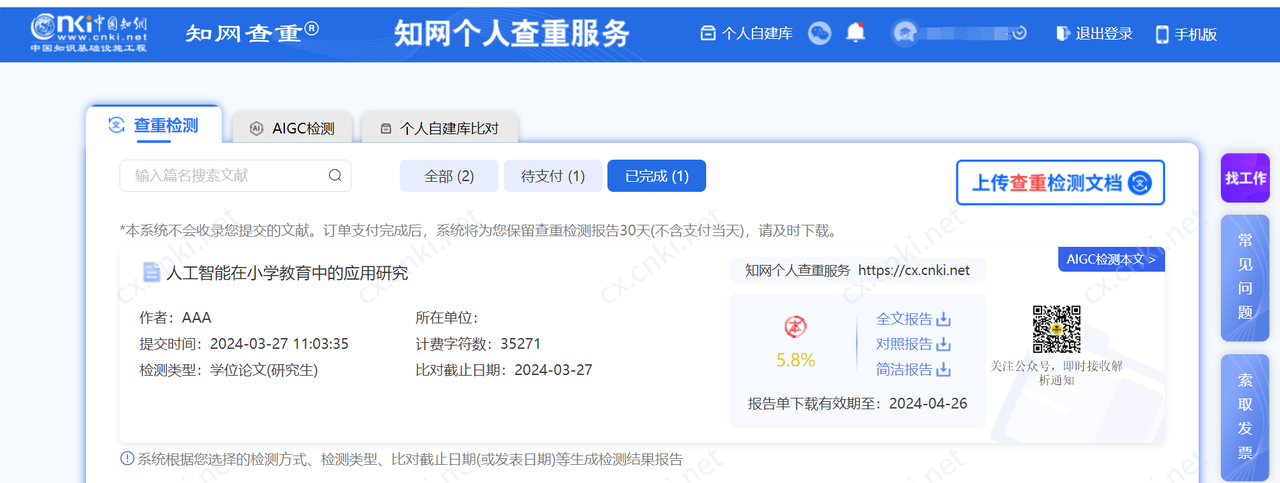
Task: Click the 输入篇名搜索文献 search field
Action: (x=225, y=176)
